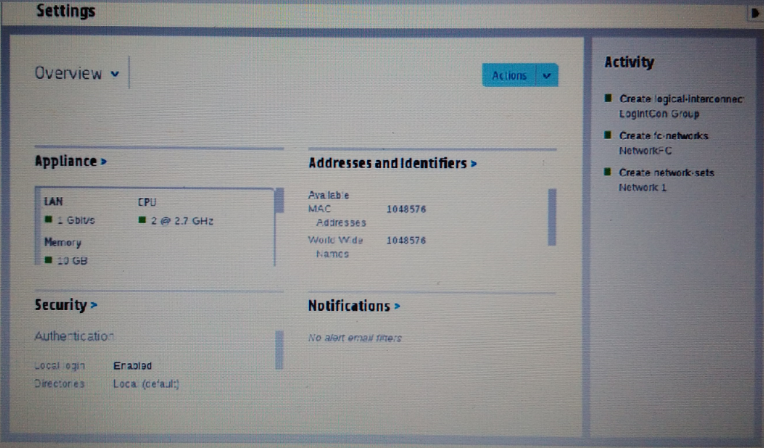This screenshot has height=448, width=764.
Task: Select green status icon of Create fc-networks activity
Action: click(608, 135)
